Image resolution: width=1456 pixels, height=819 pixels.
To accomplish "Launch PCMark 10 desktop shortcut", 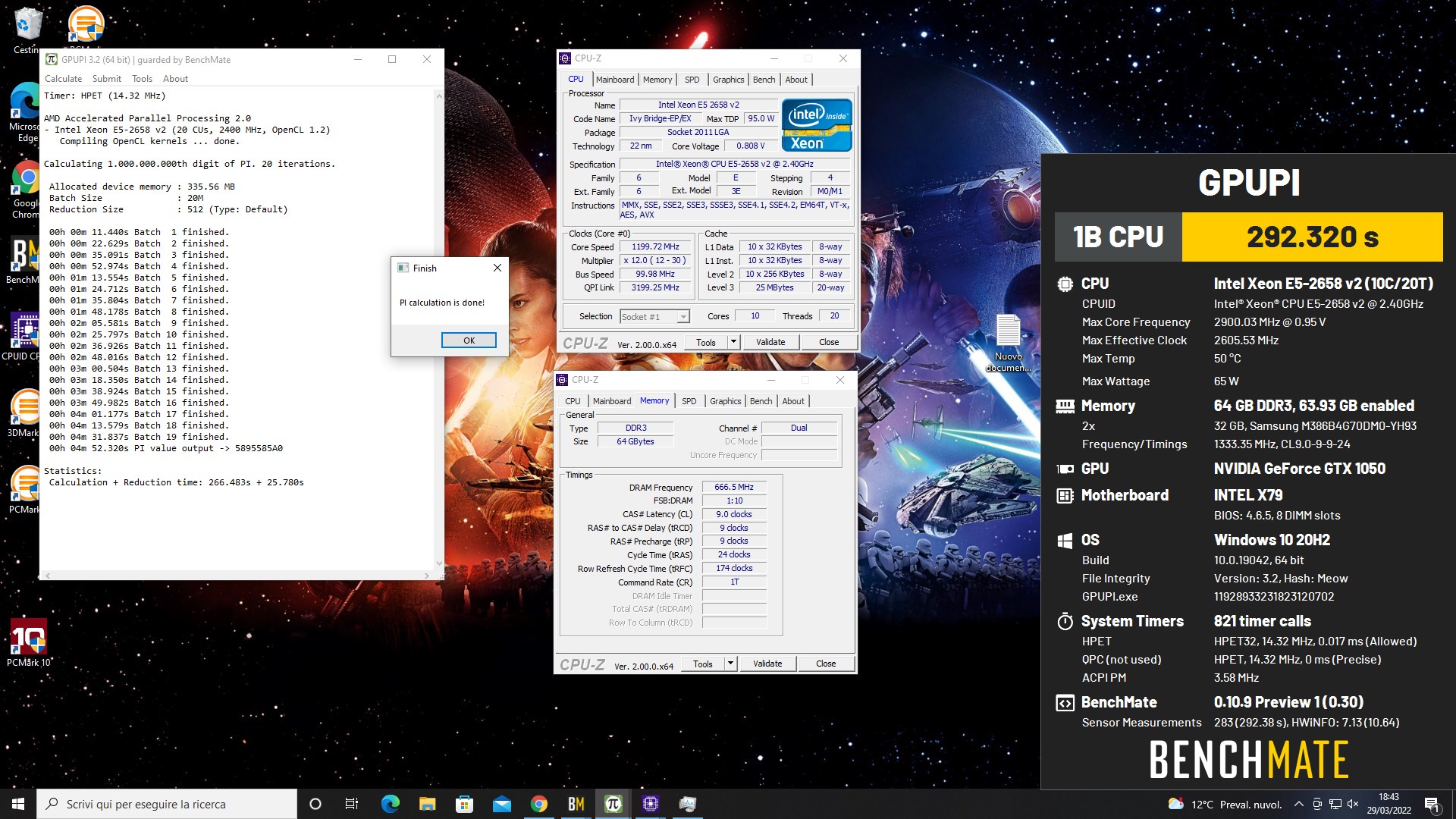I will tap(28, 642).
